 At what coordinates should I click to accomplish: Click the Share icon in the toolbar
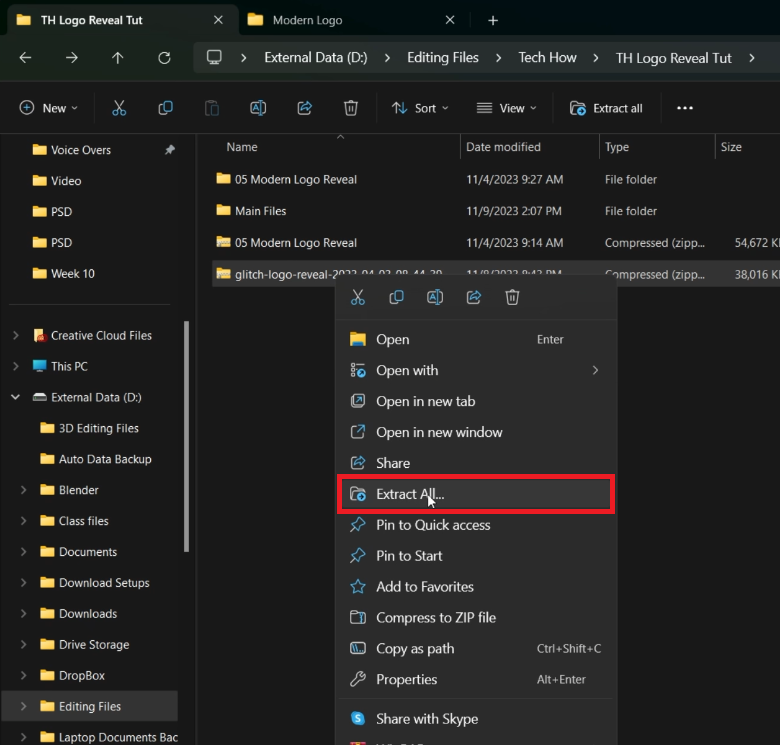click(x=305, y=108)
